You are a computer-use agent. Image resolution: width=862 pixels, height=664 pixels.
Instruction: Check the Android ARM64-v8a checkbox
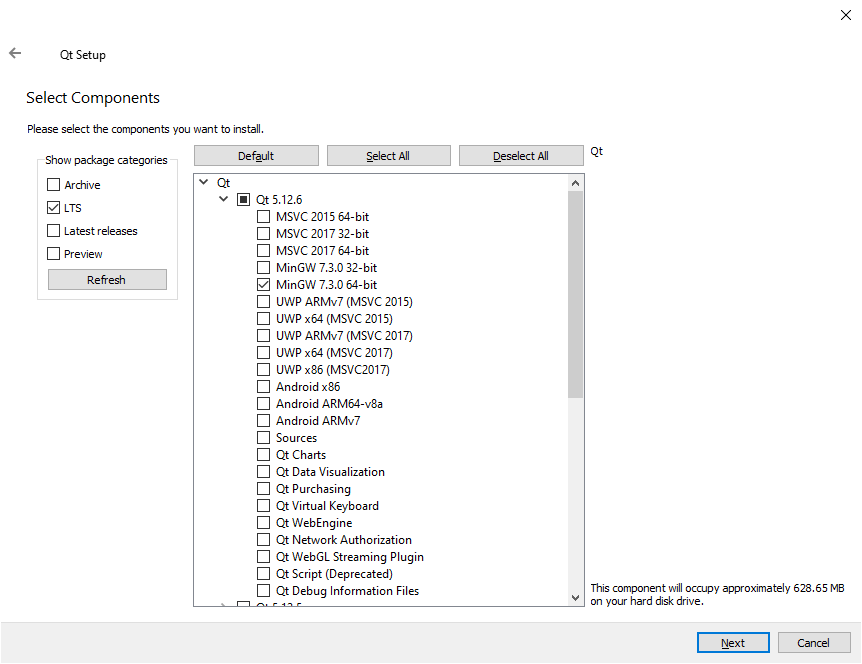pos(264,404)
